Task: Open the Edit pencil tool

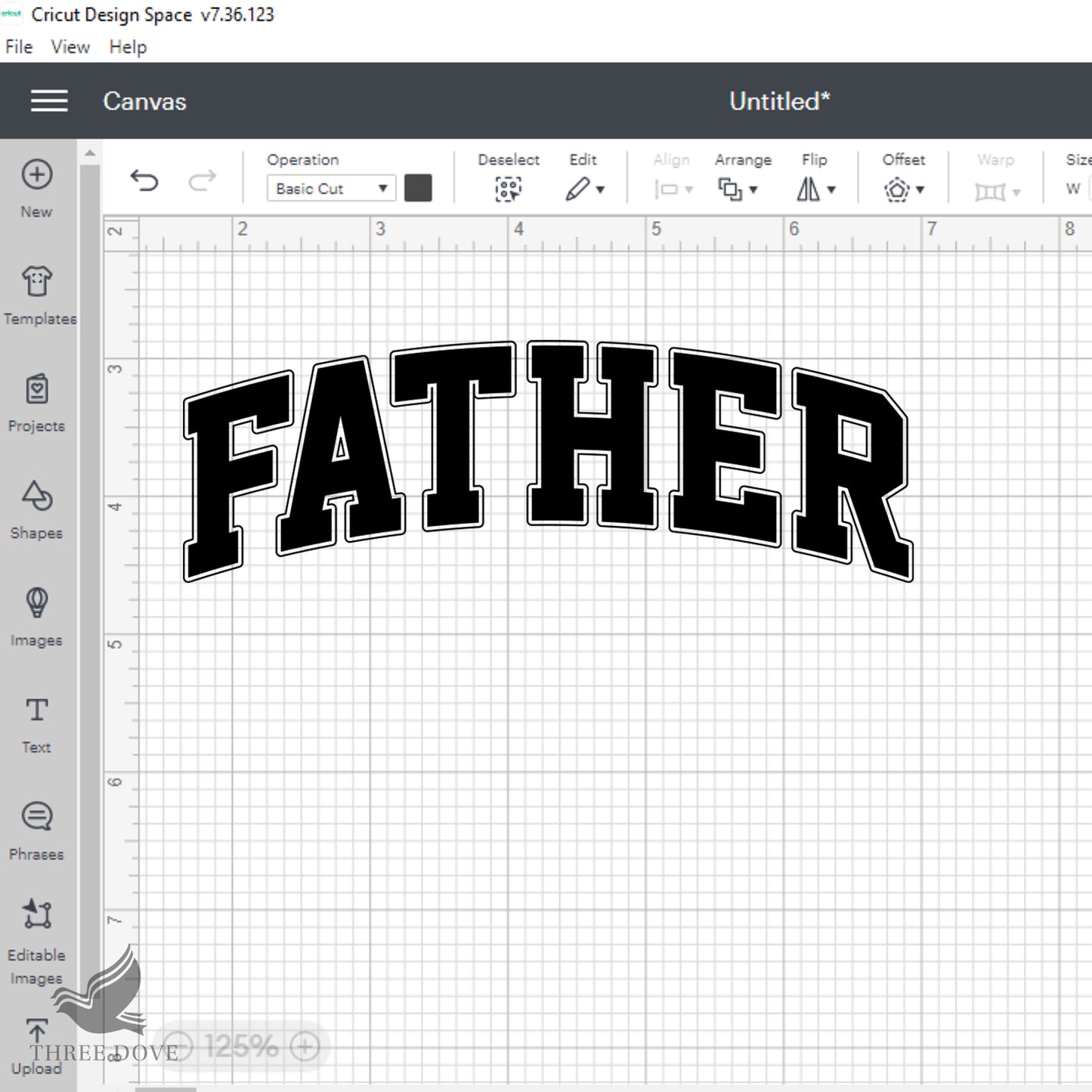Action: click(x=577, y=189)
